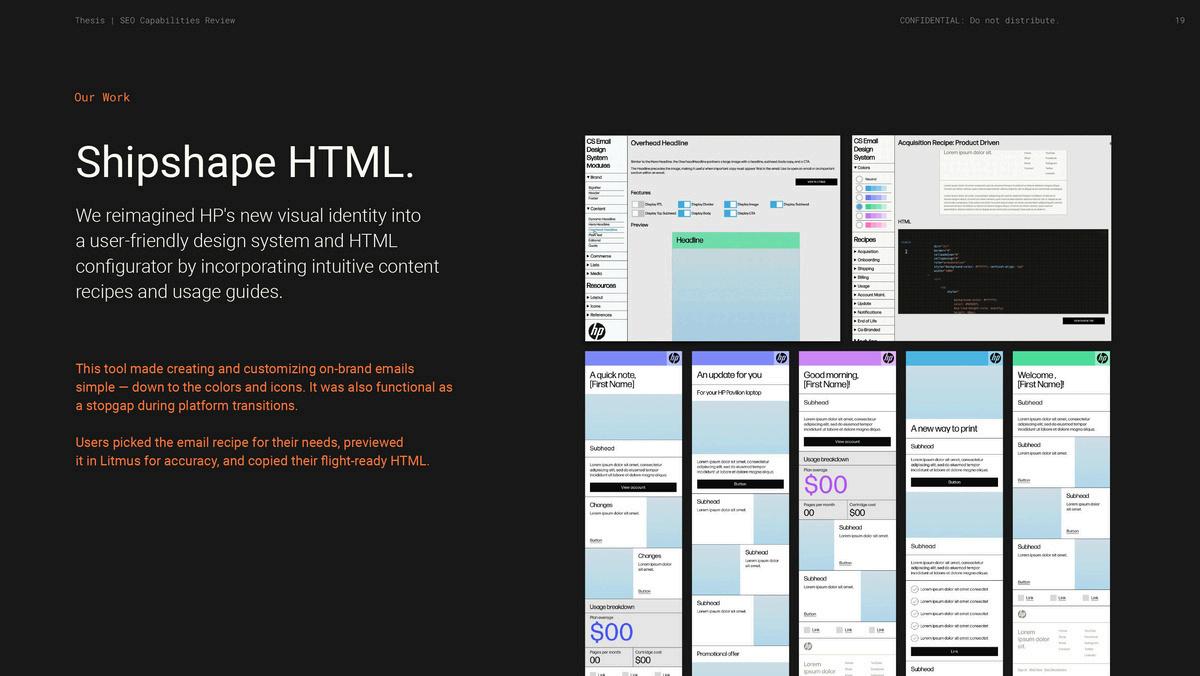Click the green Headline preview block

coord(736,240)
